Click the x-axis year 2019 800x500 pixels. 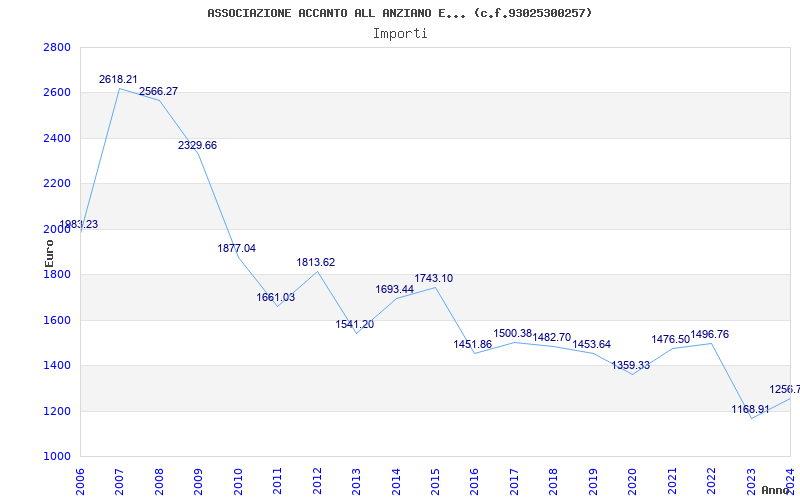click(593, 482)
